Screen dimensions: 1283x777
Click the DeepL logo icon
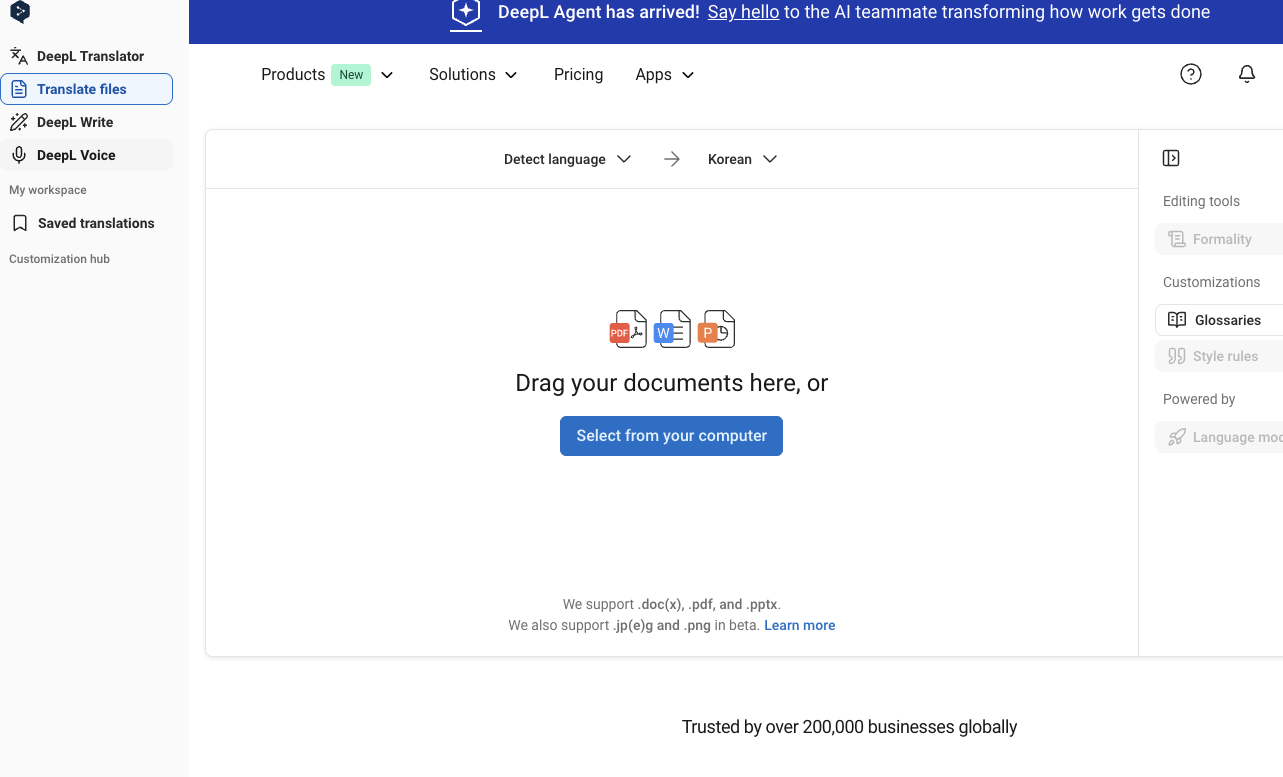(x=19, y=12)
